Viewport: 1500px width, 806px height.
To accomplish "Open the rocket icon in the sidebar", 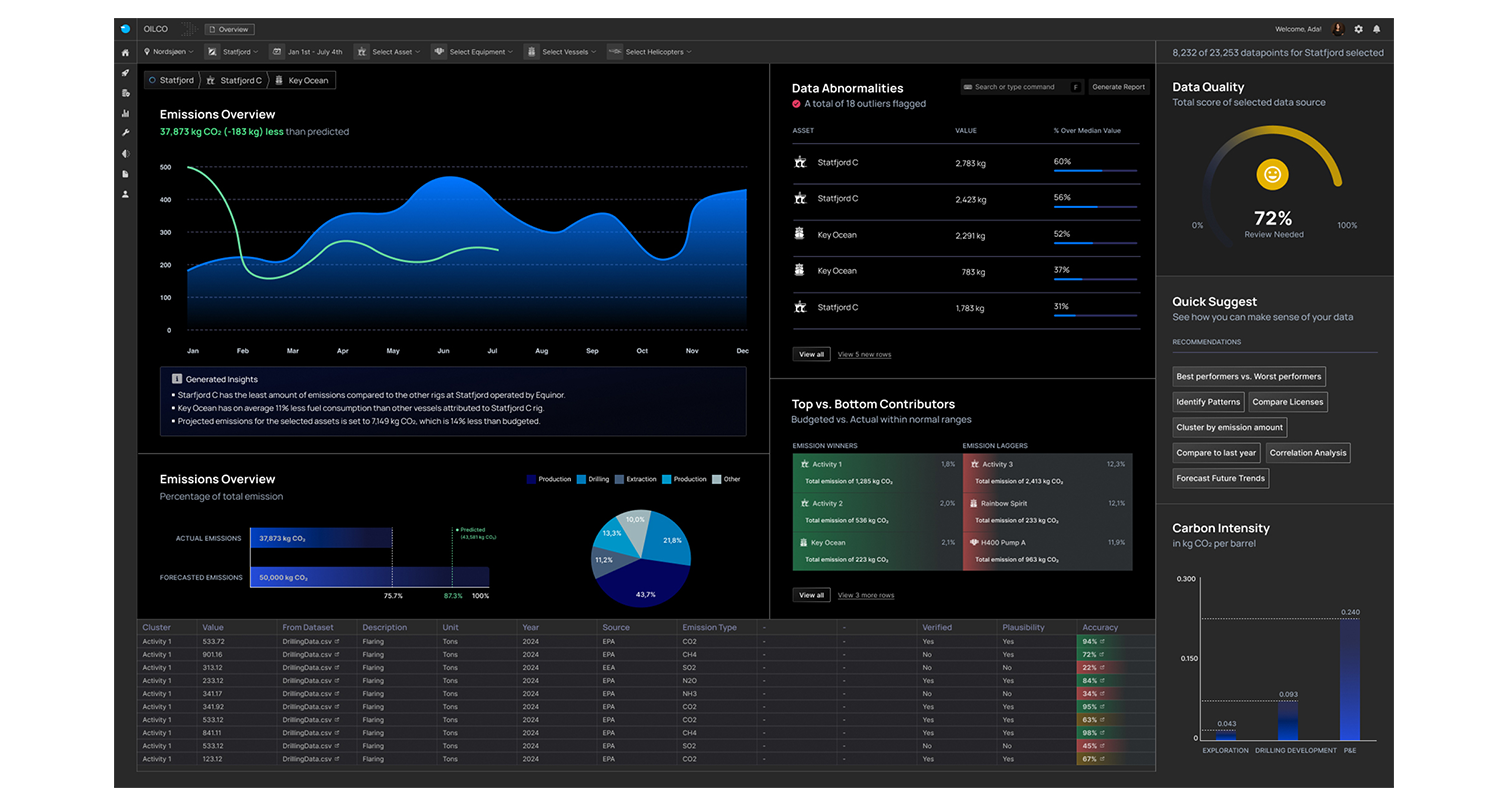I will (x=125, y=73).
